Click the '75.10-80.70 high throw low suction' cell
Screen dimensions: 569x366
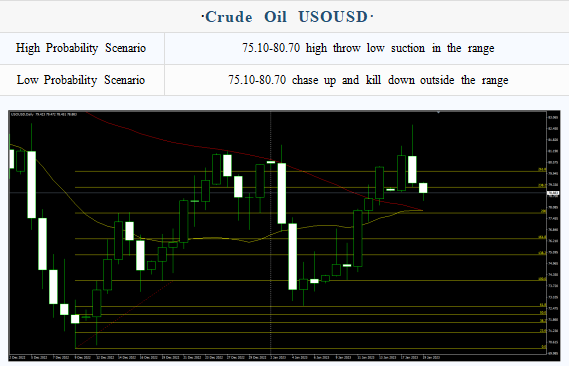(367, 48)
